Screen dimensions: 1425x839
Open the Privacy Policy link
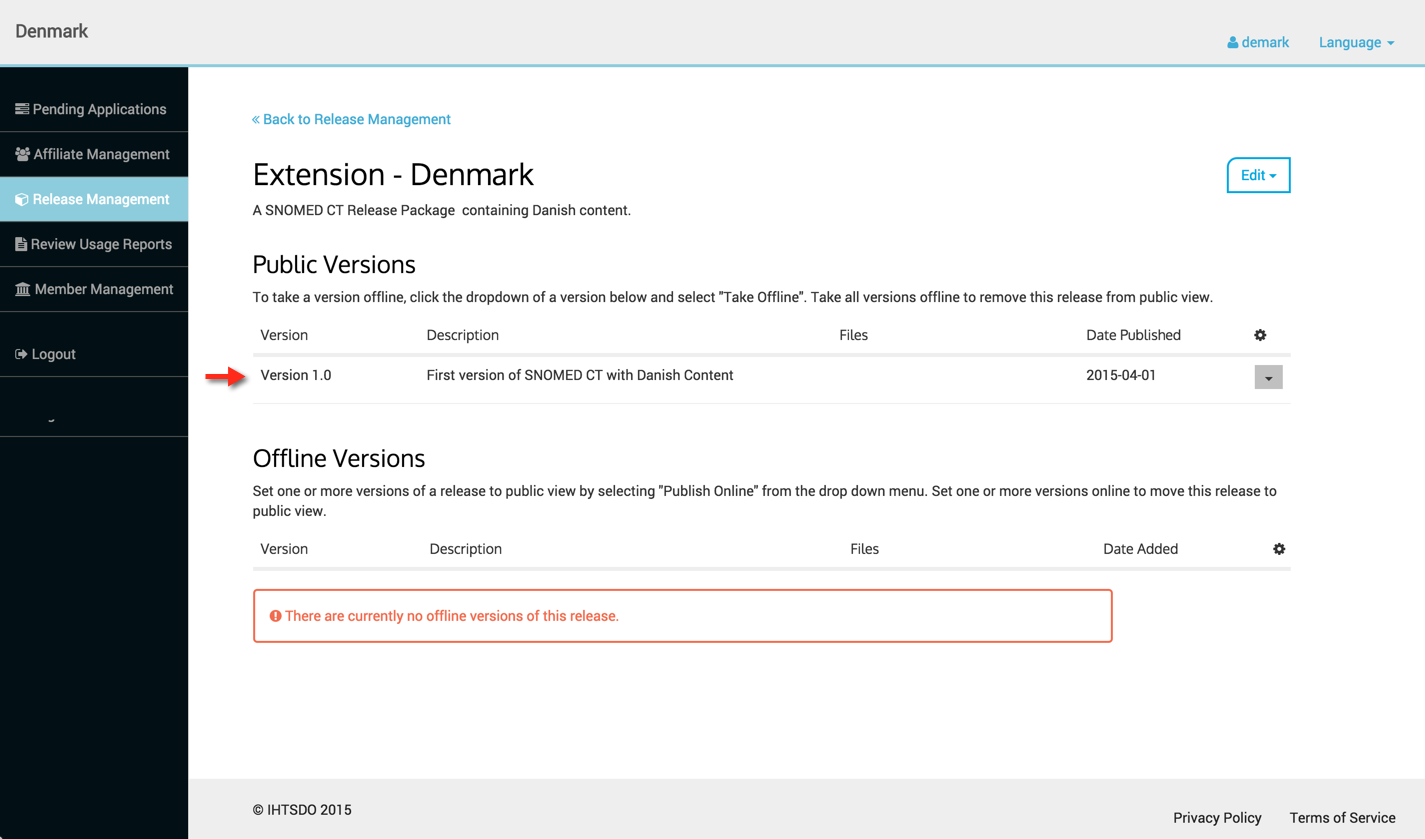point(1217,817)
